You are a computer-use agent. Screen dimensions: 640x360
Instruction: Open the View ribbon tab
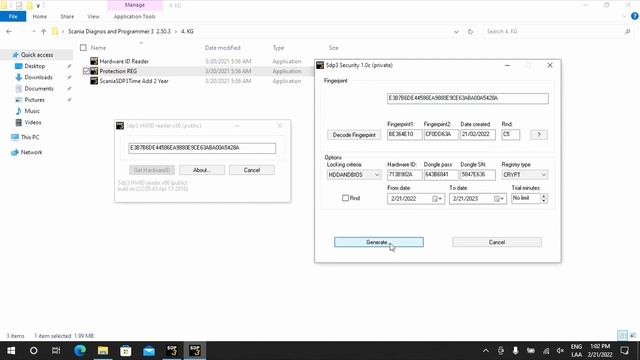tap(93, 17)
